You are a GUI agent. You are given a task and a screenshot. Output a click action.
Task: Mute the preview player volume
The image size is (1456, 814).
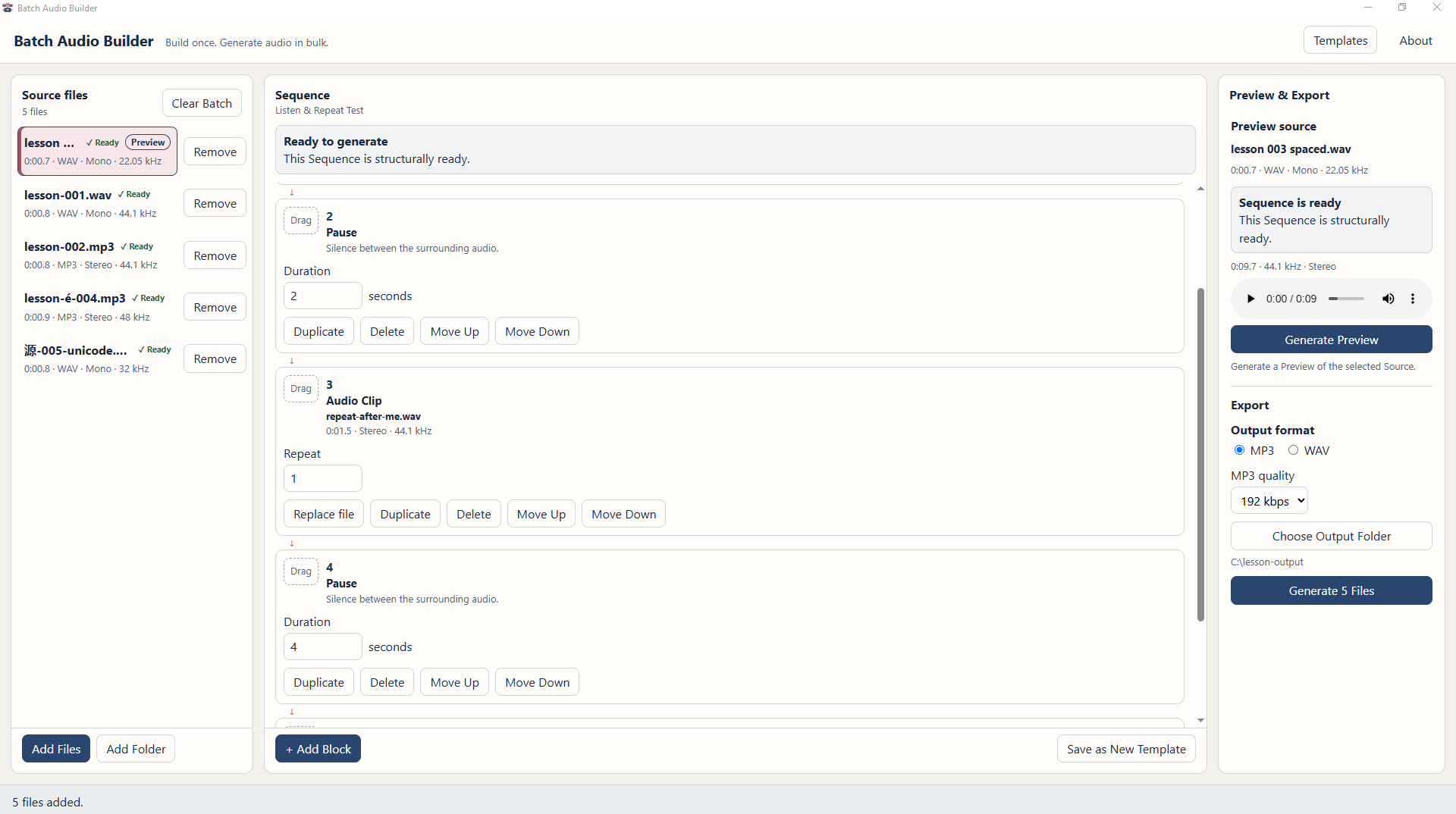coord(1388,299)
